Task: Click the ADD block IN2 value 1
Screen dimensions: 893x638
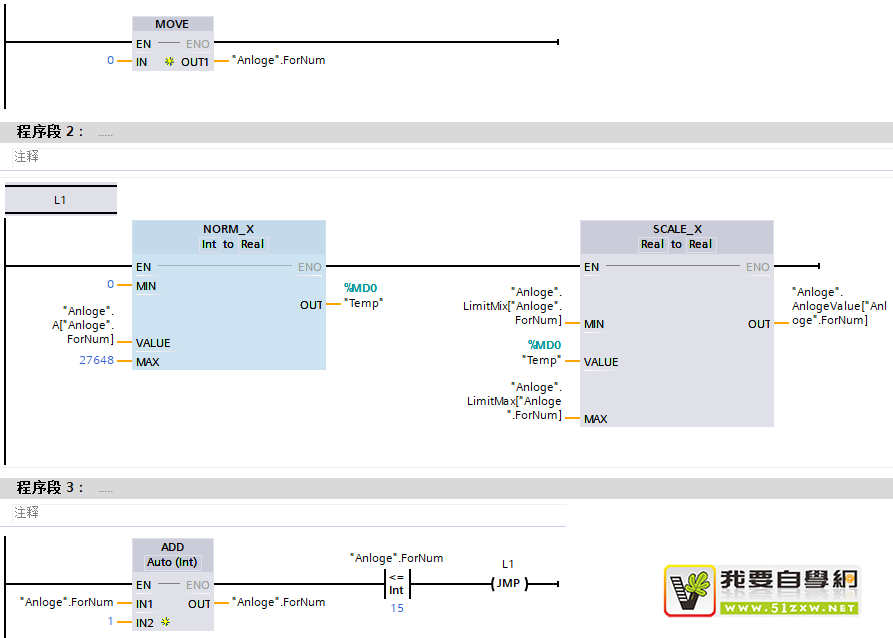Action: 111,621
